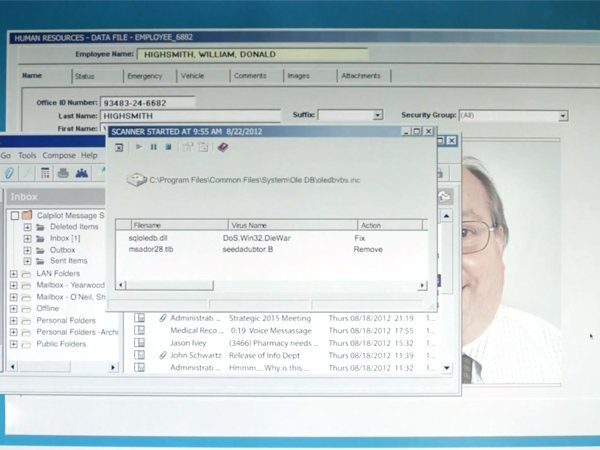This screenshot has height=450, width=600.
Task: Expand the Sent Items folder node
Action: (27, 261)
